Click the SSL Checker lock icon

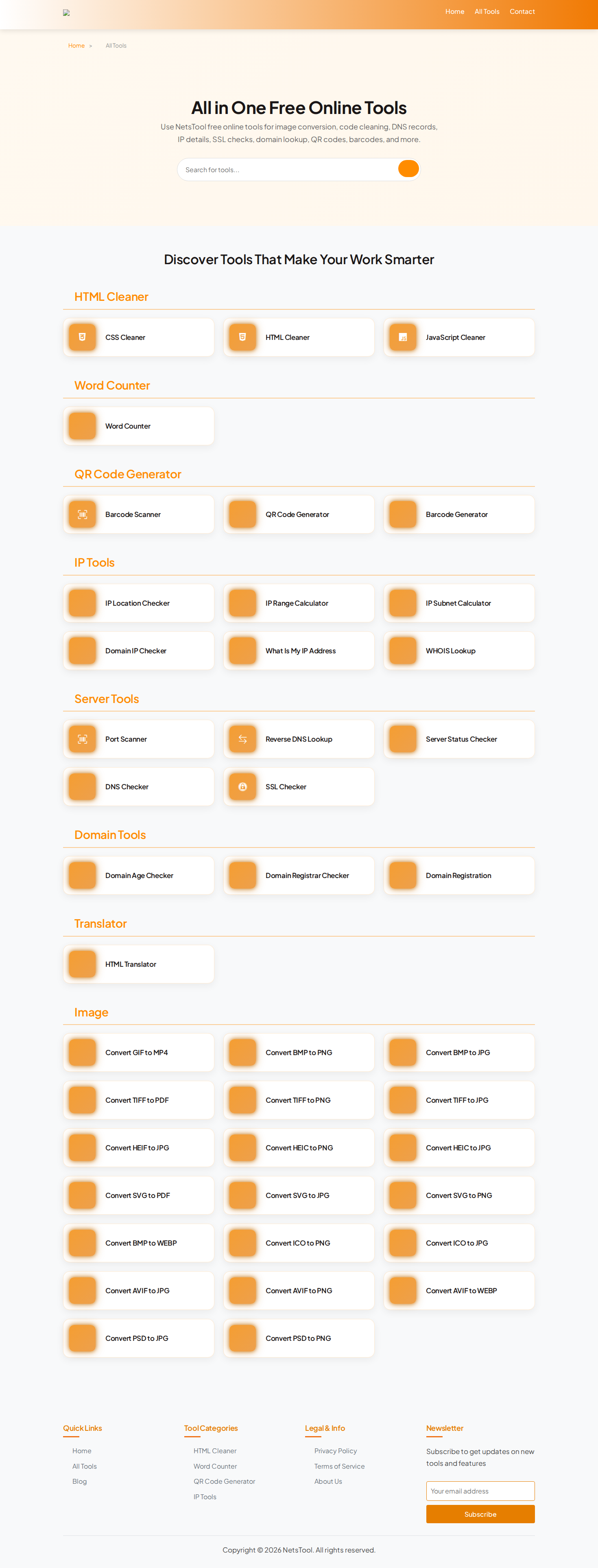(242, 786)
